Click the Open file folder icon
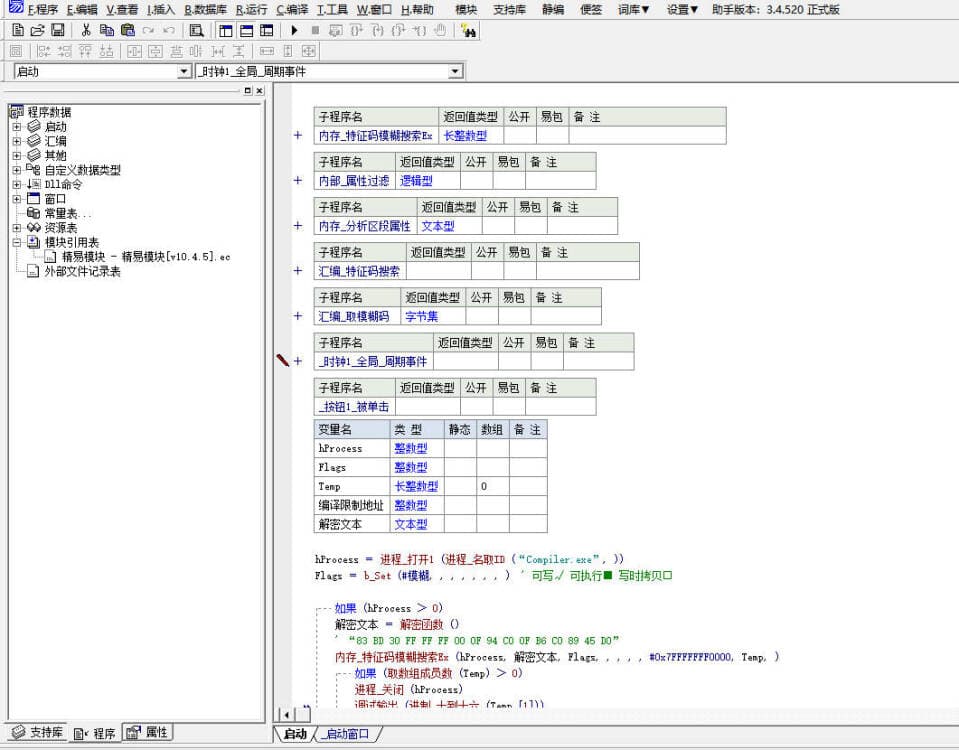 37,30
